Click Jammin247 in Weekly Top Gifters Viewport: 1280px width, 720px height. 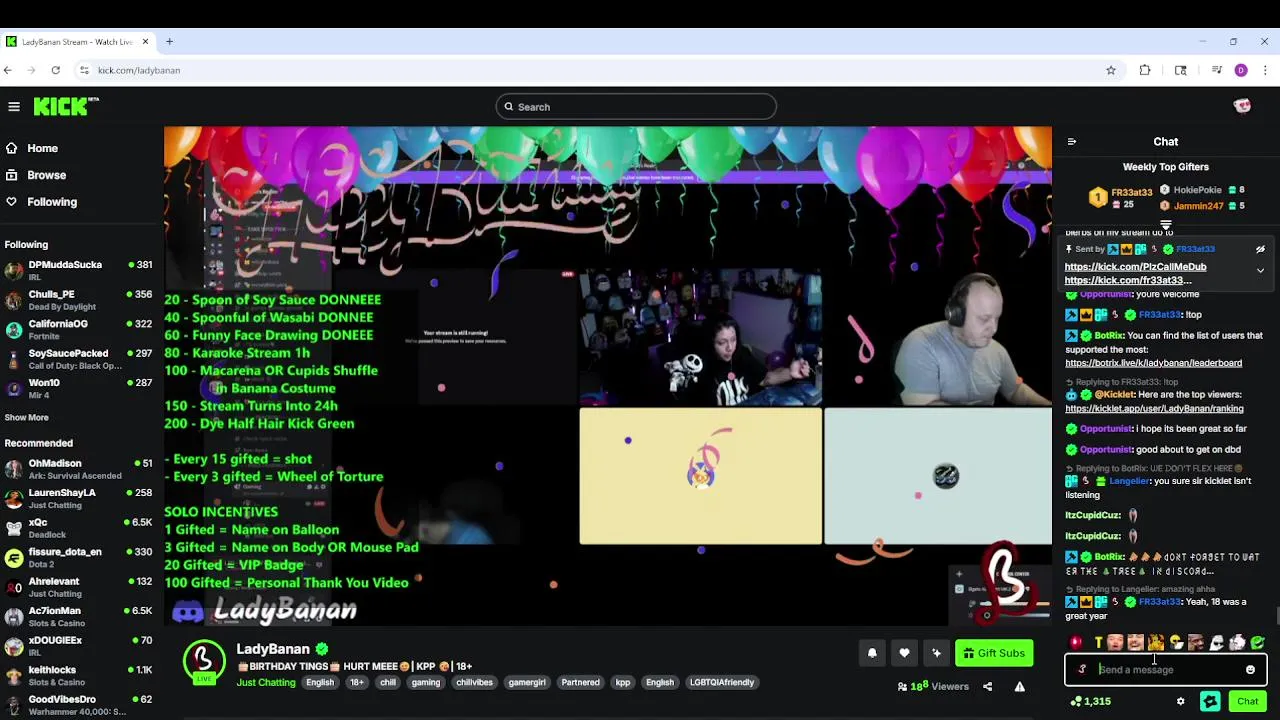point(1198,206)
